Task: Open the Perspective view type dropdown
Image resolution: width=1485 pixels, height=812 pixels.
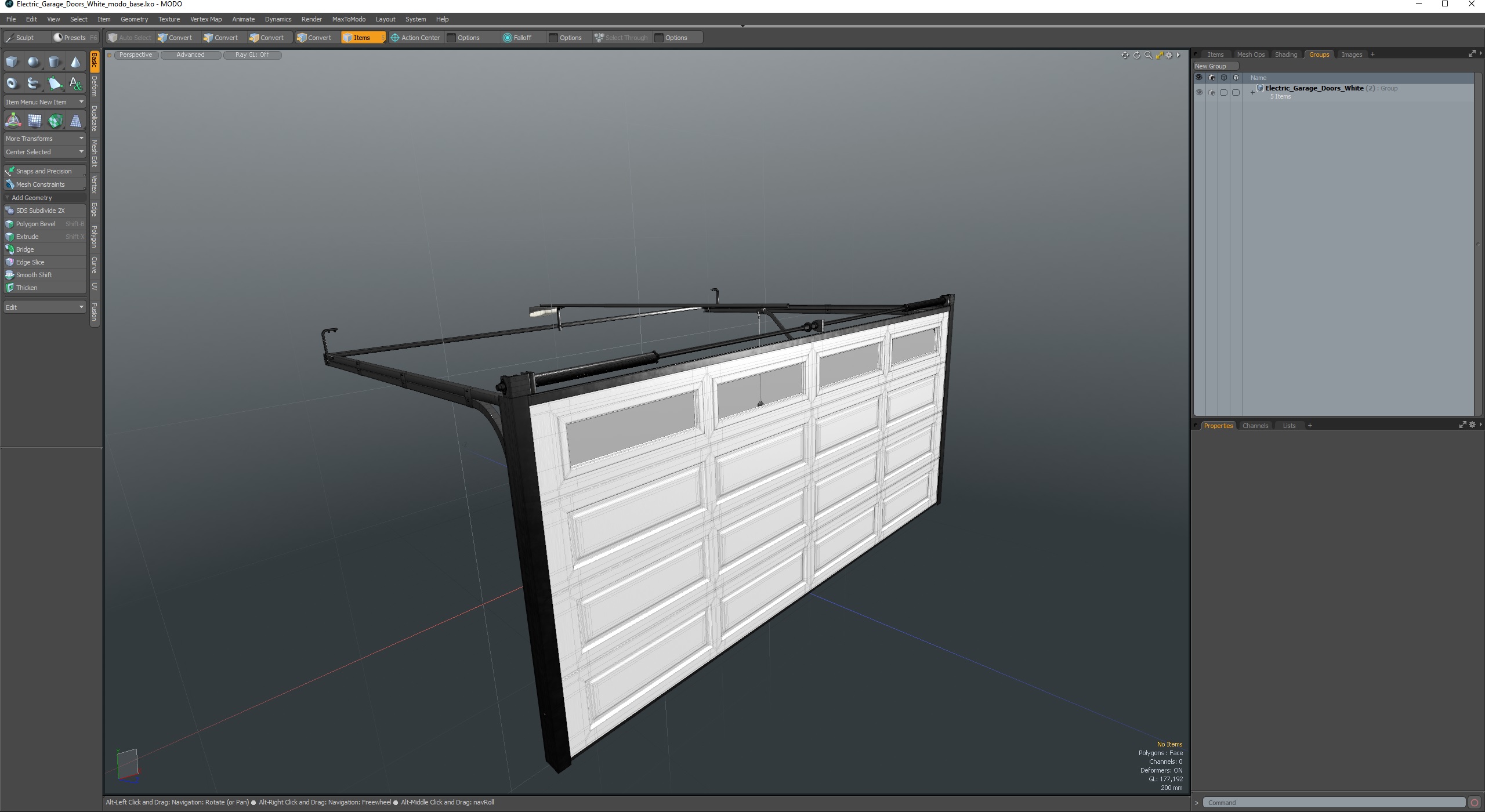Action: [136, 55]
